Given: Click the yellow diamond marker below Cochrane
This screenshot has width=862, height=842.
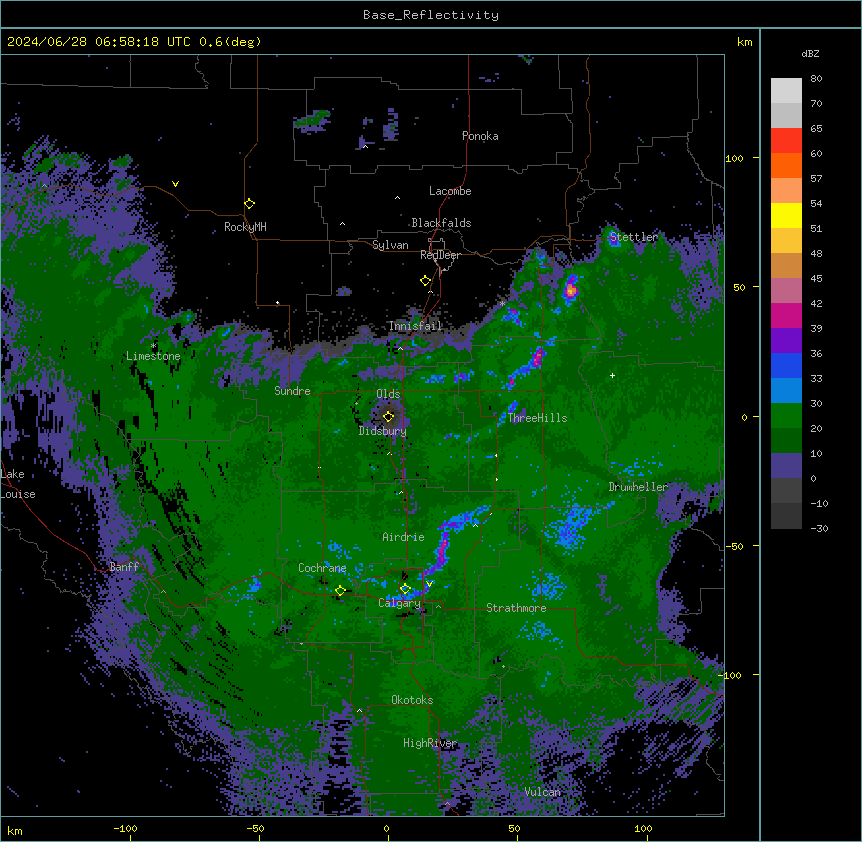Looking at the screenshot, I should coord(340,591).
